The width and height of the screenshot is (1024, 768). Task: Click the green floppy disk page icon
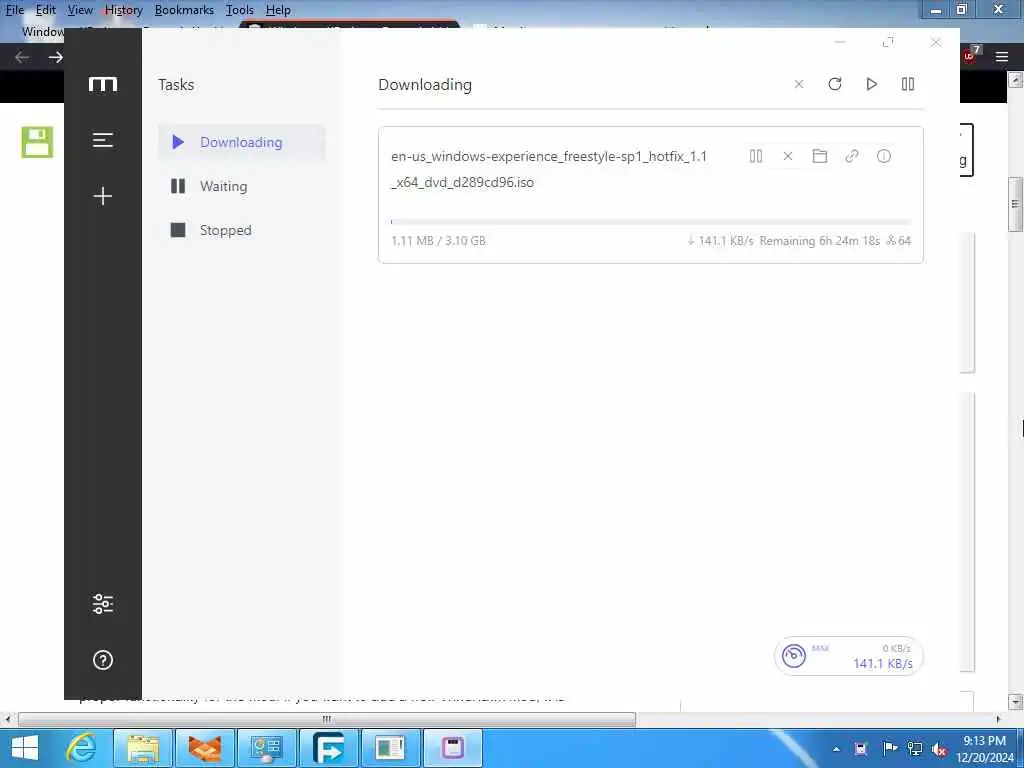37,142
